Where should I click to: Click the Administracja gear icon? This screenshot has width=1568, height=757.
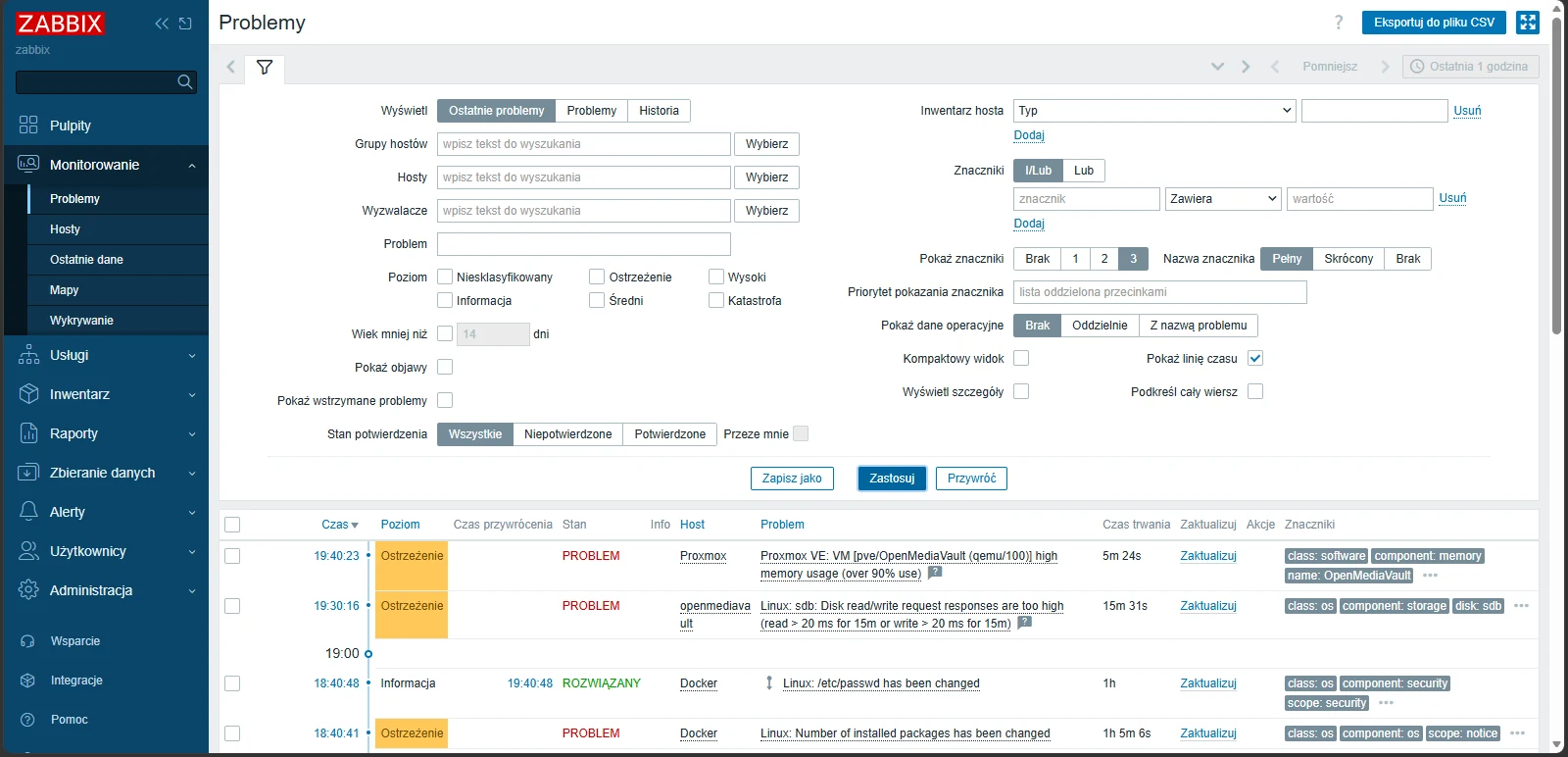point(28,590)
